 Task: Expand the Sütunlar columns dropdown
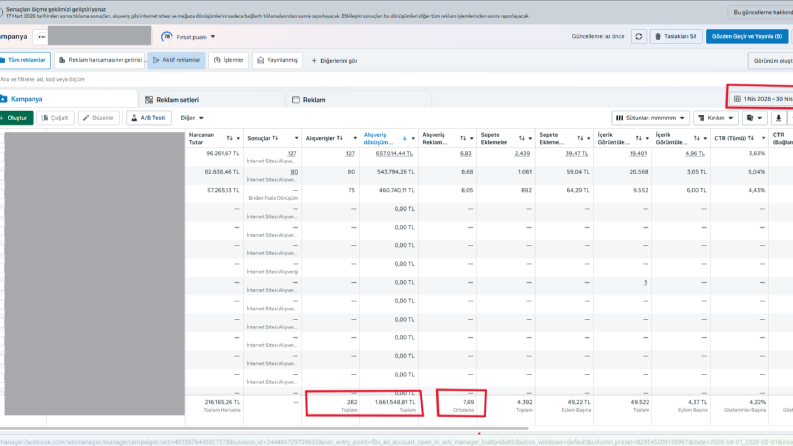650,118
